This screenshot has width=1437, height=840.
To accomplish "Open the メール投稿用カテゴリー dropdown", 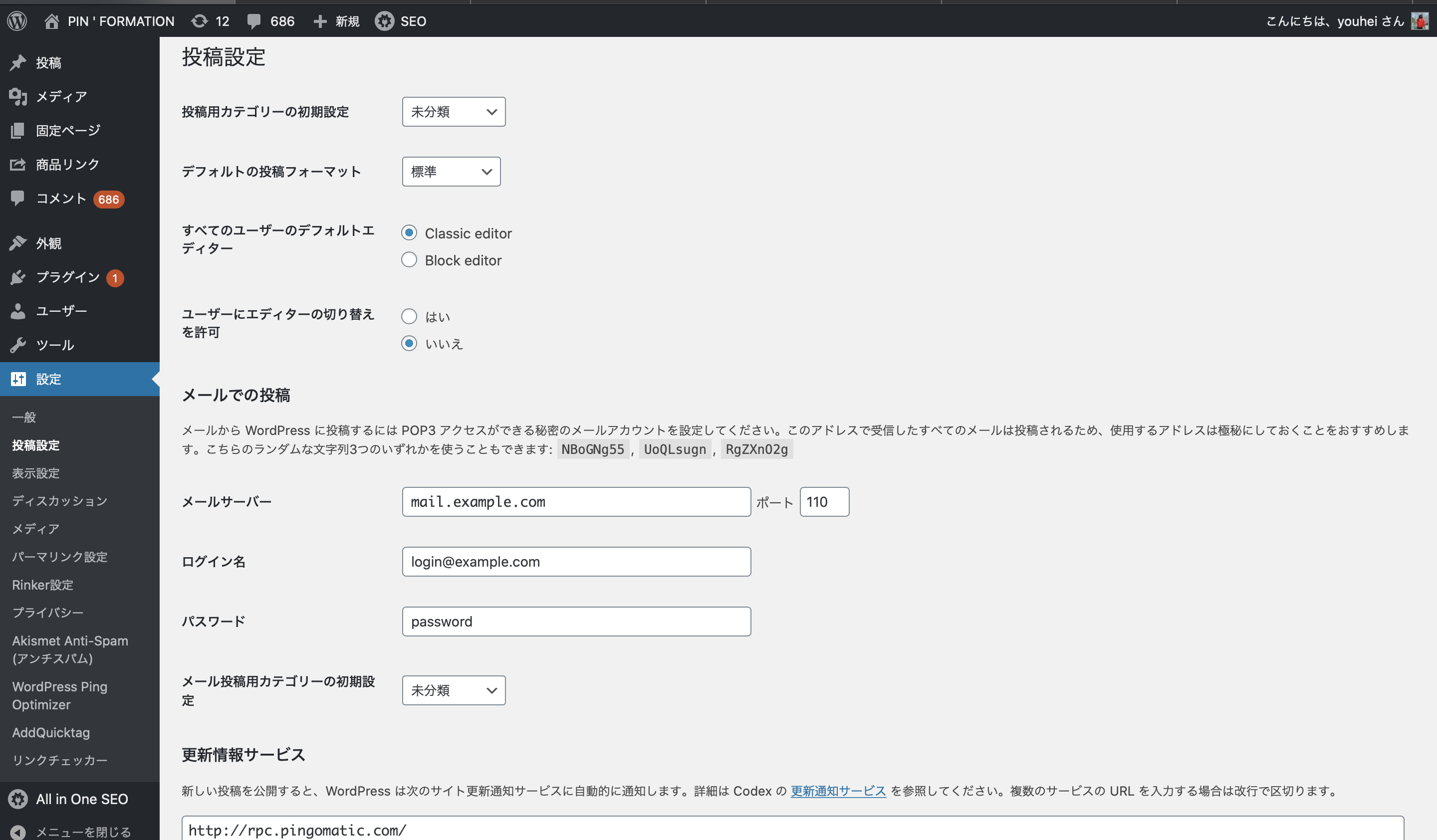I will pos(454,690).
